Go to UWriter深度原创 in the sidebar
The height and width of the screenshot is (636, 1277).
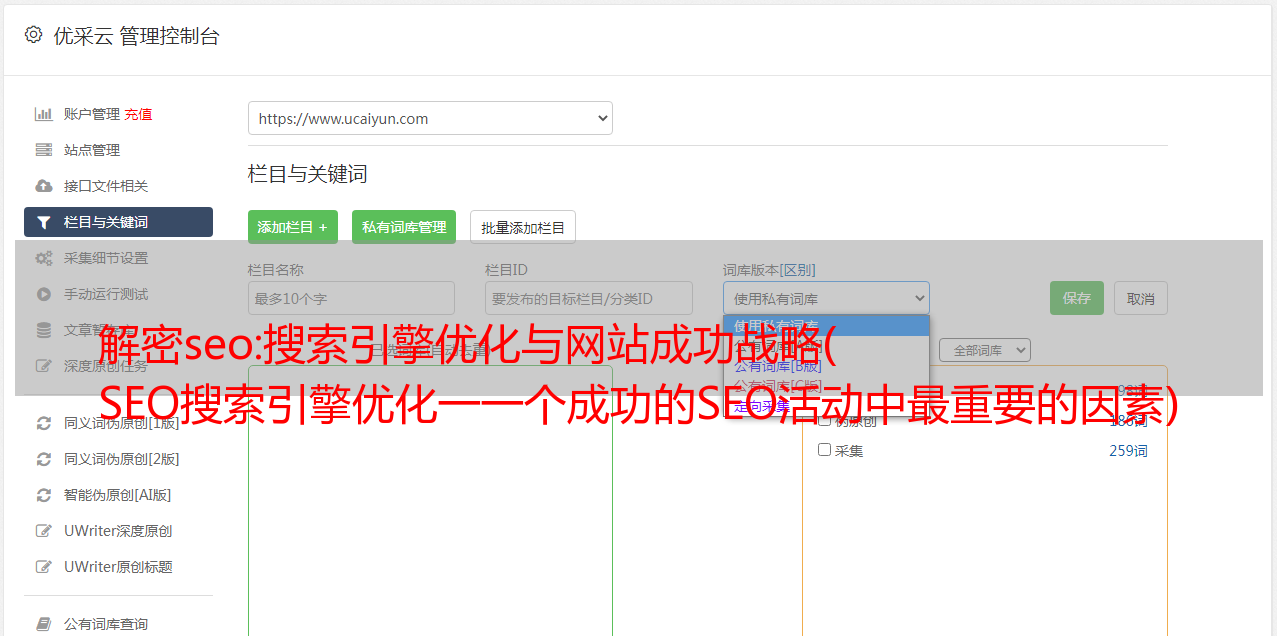coord(118,531)
